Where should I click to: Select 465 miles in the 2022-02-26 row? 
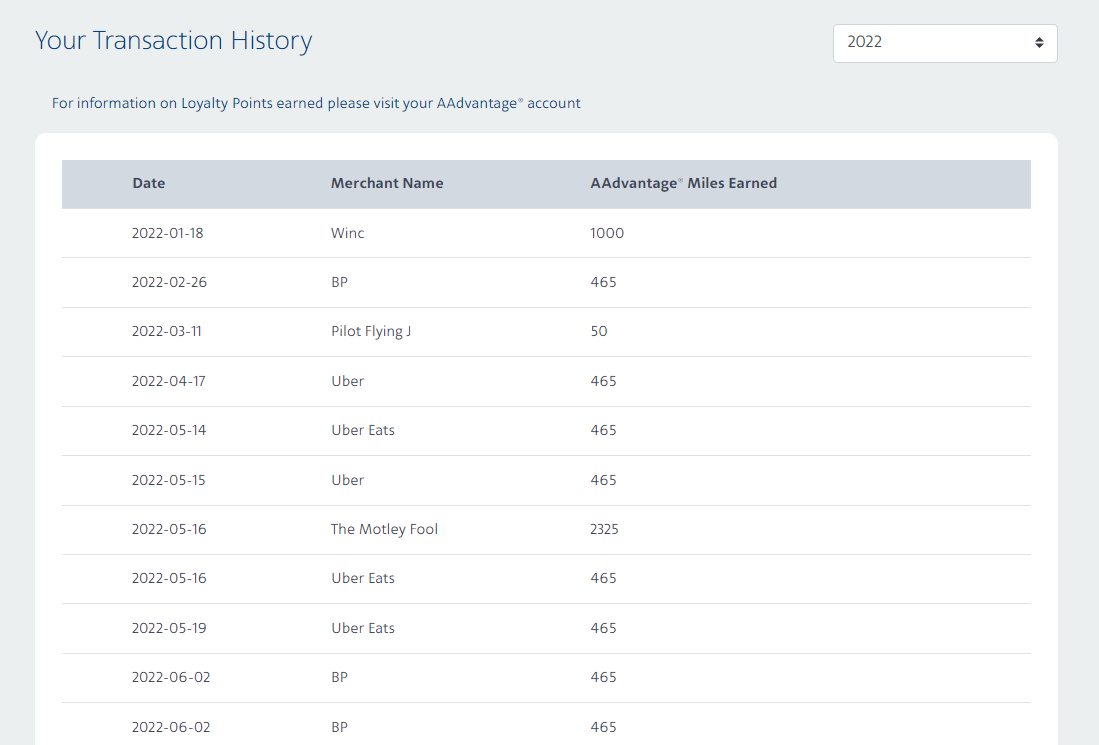coord(603,282)
